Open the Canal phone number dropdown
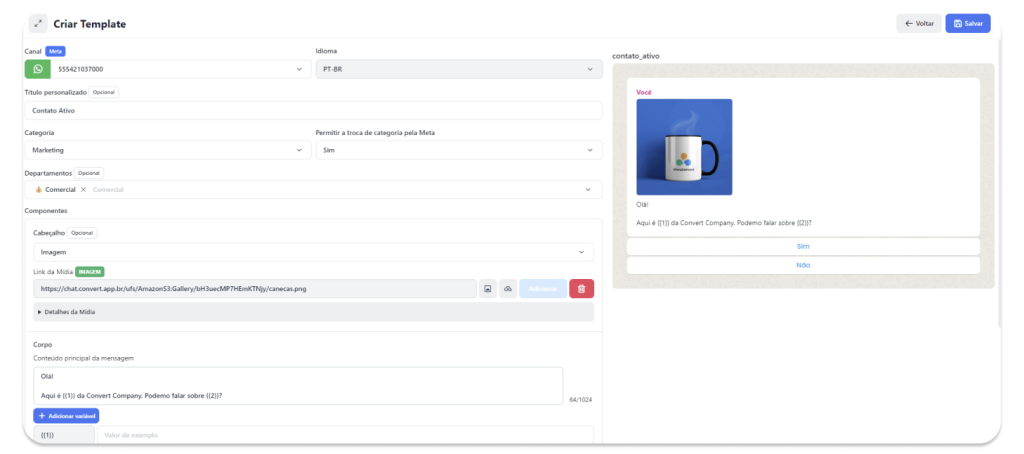Screen dimensions: 1024x454 point(181,69)
